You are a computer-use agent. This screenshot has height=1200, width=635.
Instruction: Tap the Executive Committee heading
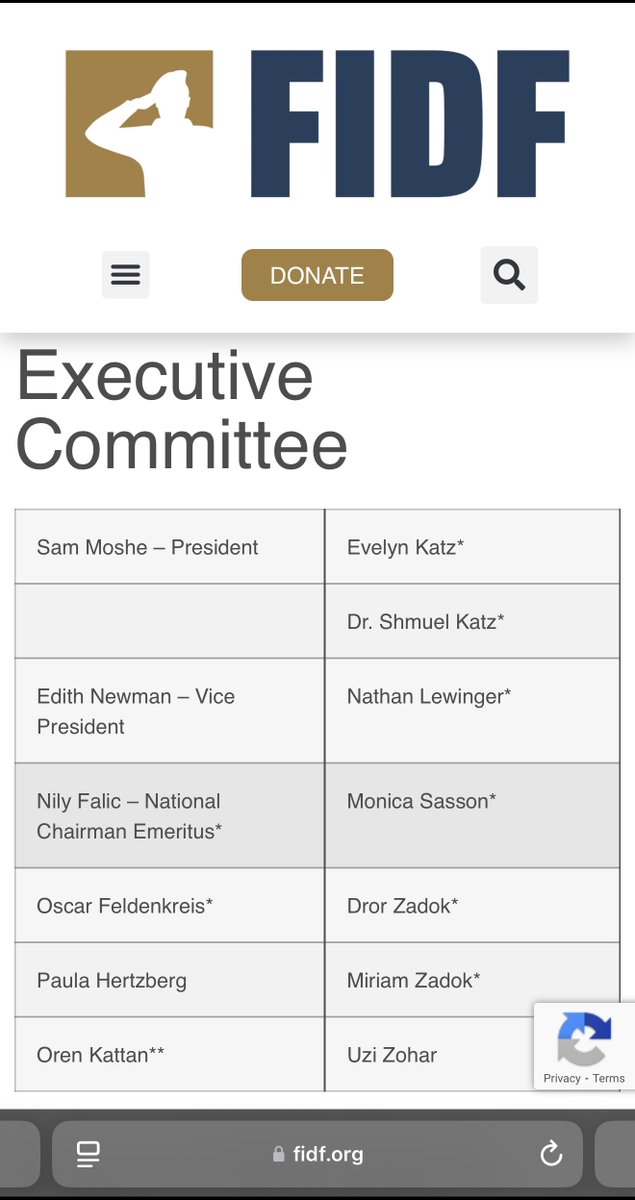click(182, 410)
